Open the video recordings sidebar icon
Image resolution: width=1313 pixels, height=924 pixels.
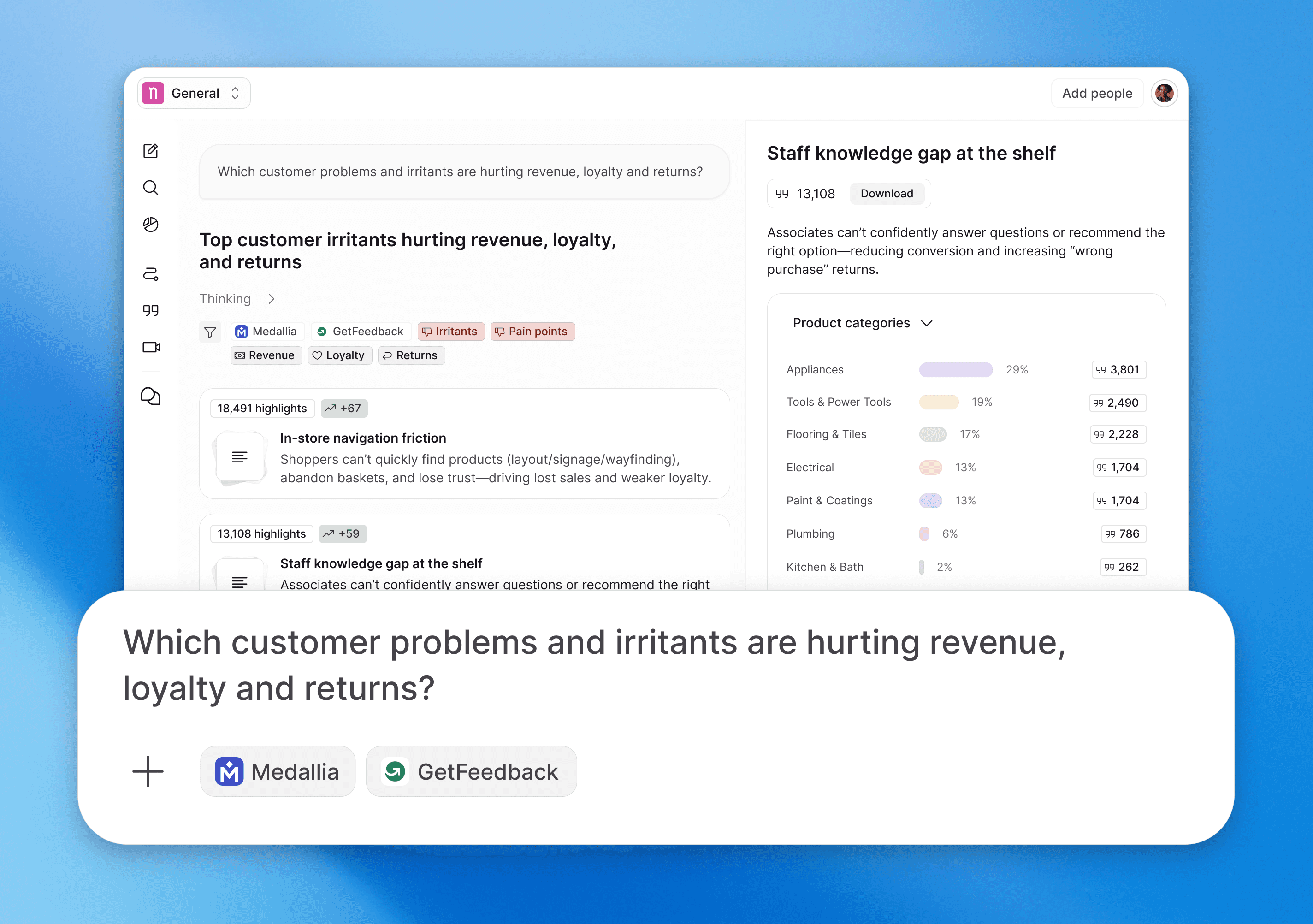pyautogui.click(x=151, y=347)
